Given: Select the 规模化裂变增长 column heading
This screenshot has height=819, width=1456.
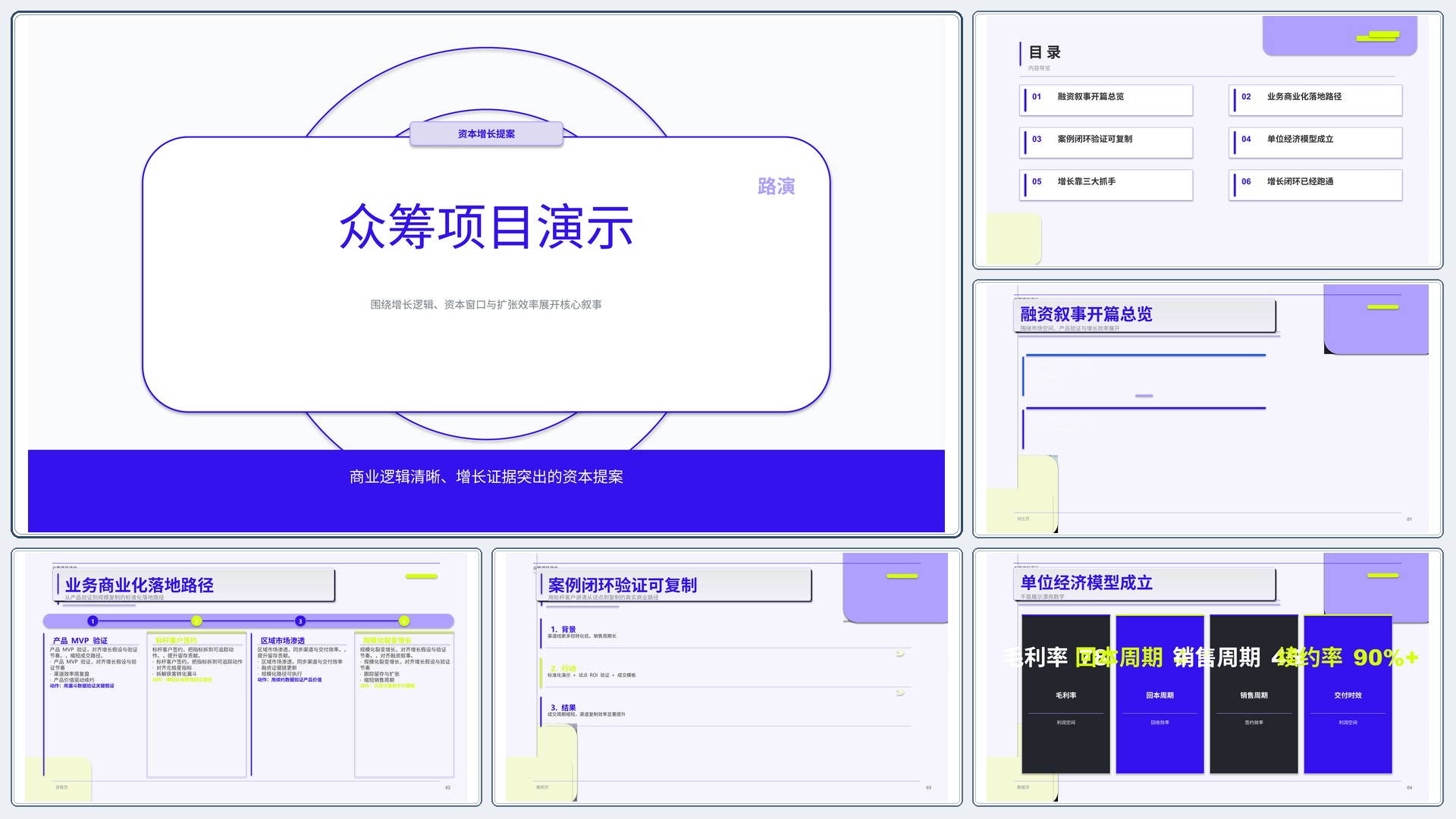Looking at the screenshot, I should point(387,641).
